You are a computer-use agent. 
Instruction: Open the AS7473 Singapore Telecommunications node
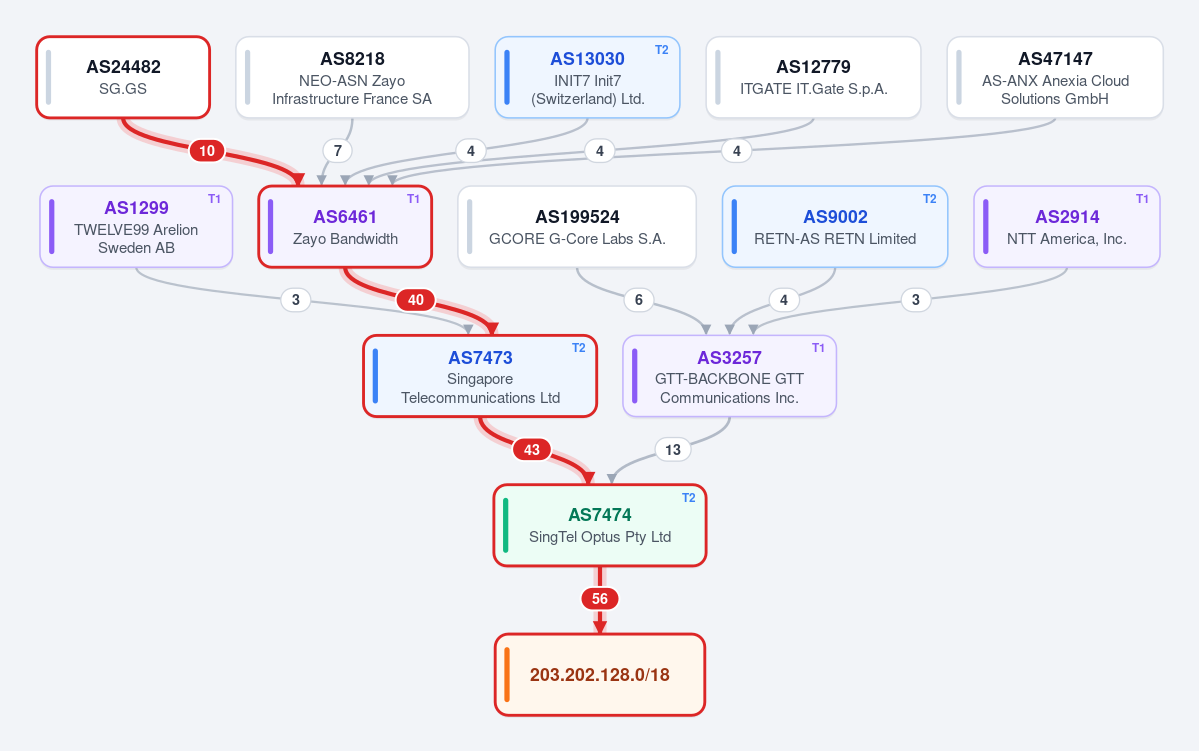click(480, 376)
